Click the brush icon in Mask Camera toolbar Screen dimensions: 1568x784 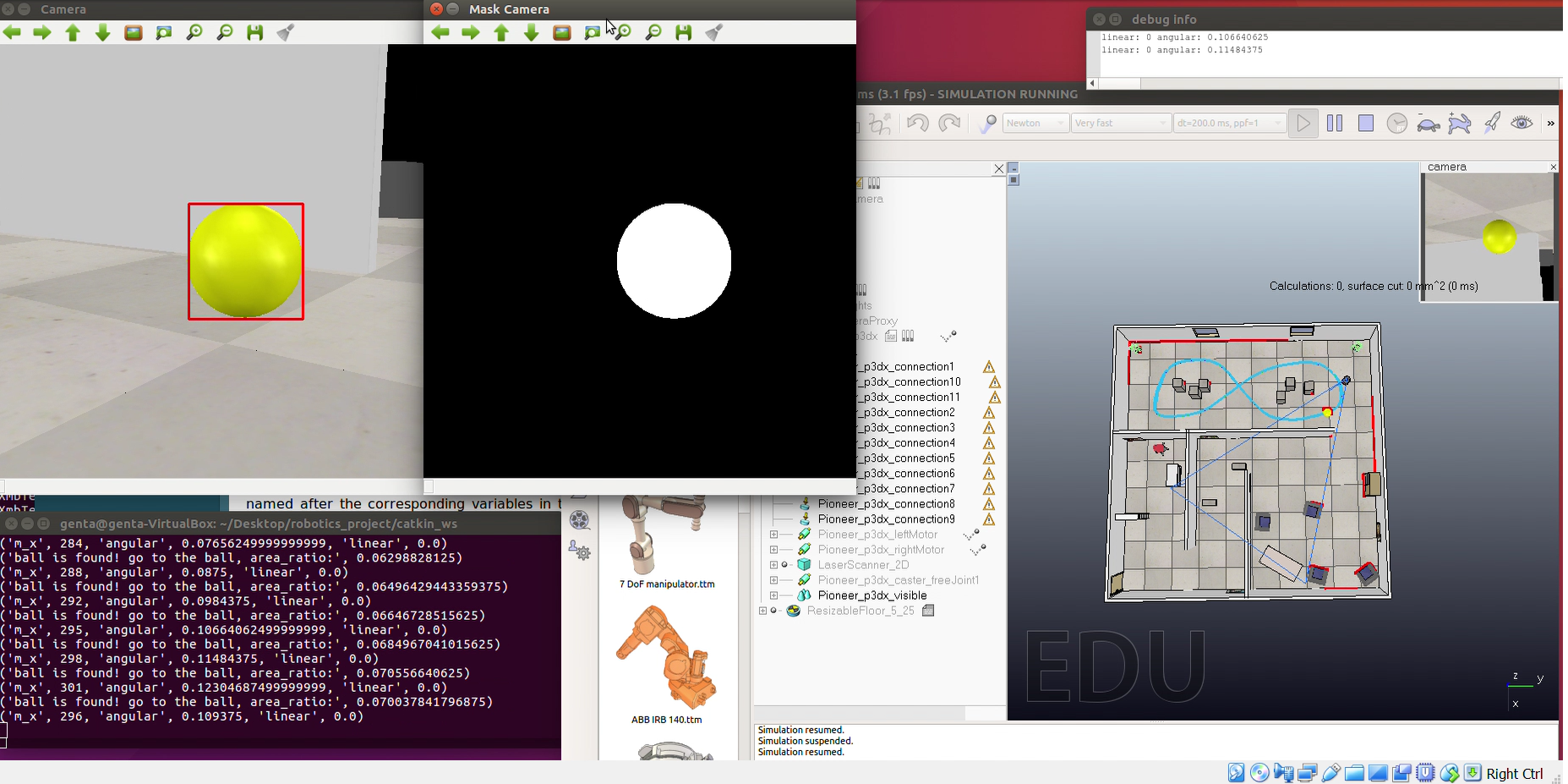[714, 33]
